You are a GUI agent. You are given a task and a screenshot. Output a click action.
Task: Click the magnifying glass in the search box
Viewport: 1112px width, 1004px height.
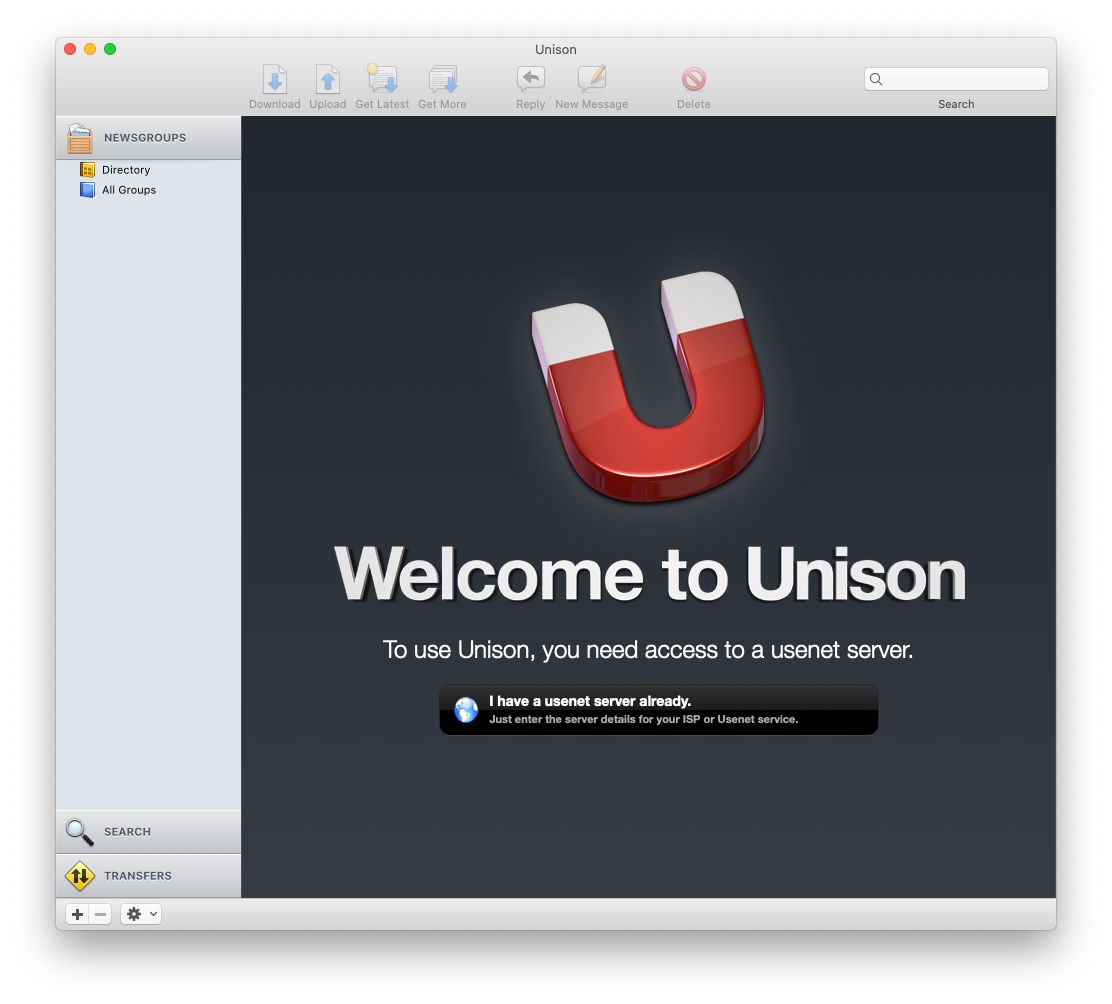(x=875, y=78)
